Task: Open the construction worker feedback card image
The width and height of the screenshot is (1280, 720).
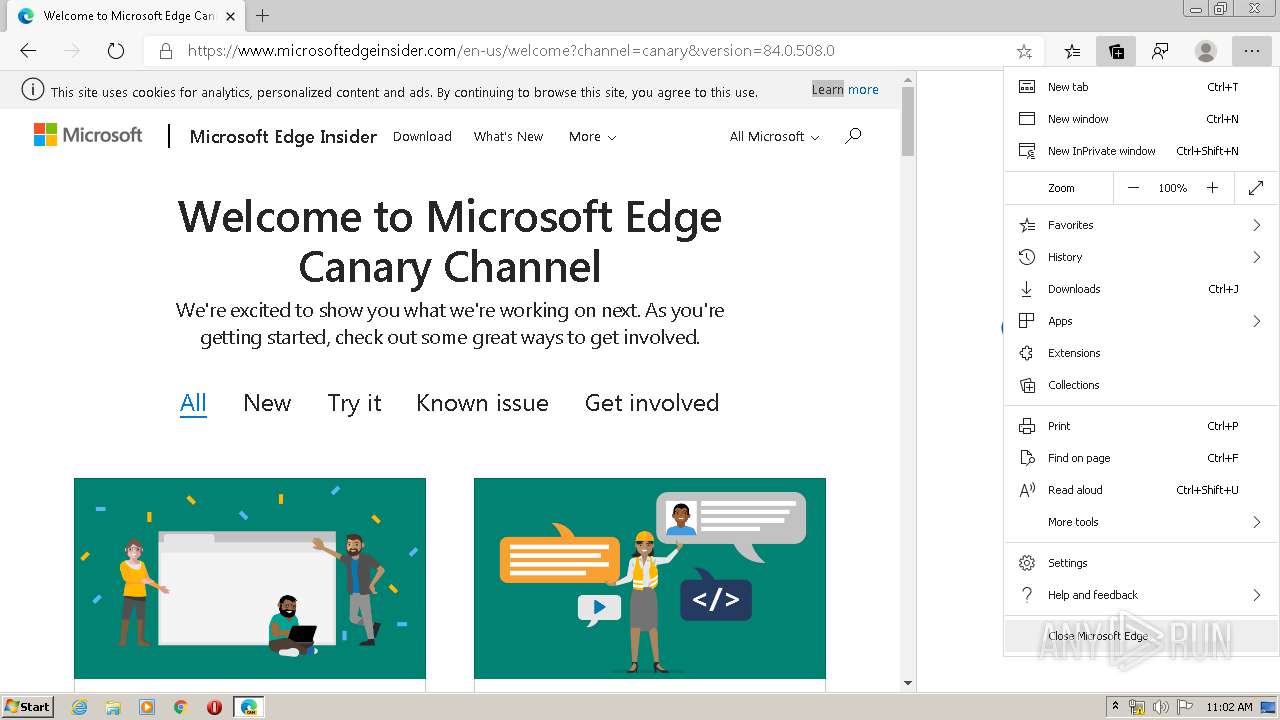Action: [650, 578]
